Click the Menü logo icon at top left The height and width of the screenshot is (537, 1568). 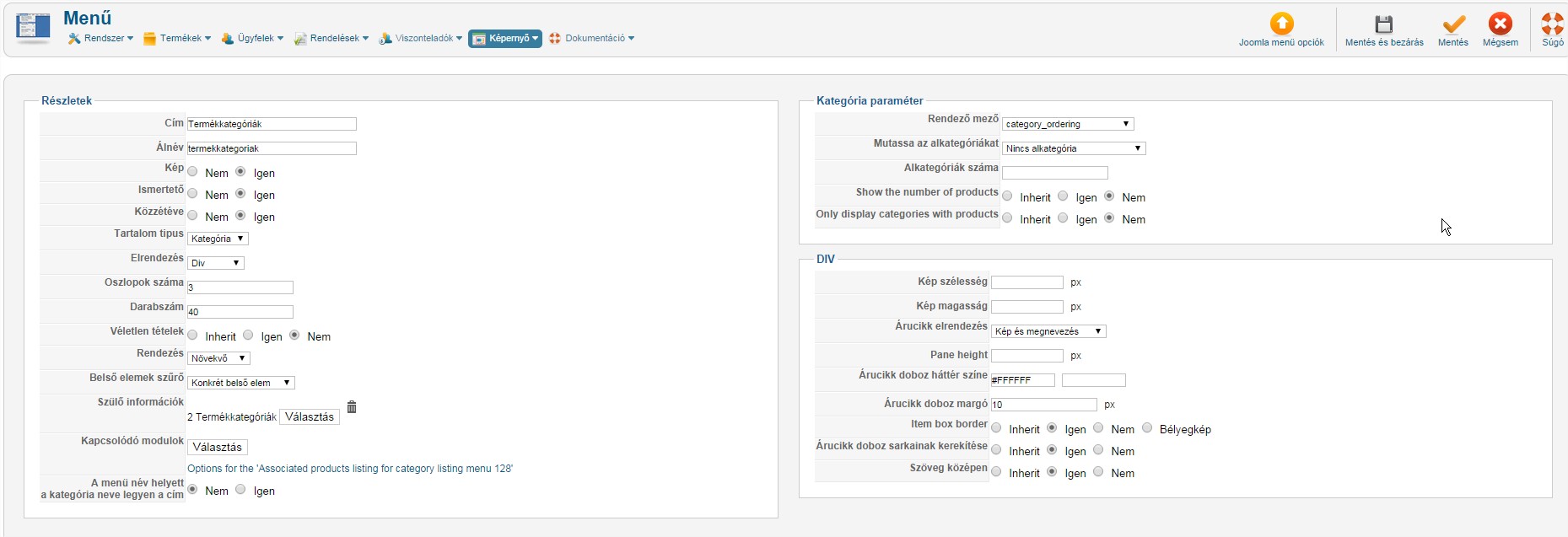pyautogui.click(x=33, y=27)
